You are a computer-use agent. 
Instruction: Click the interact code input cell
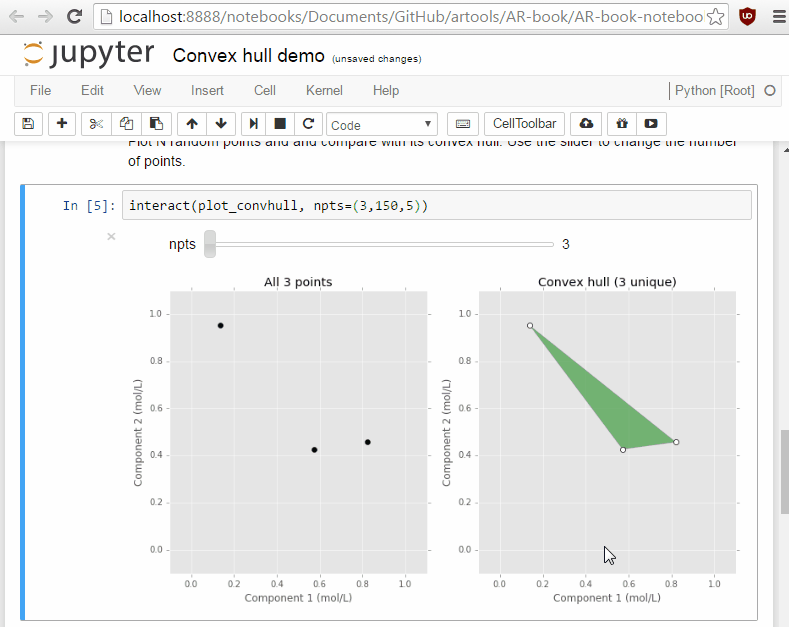coord(436,206)
